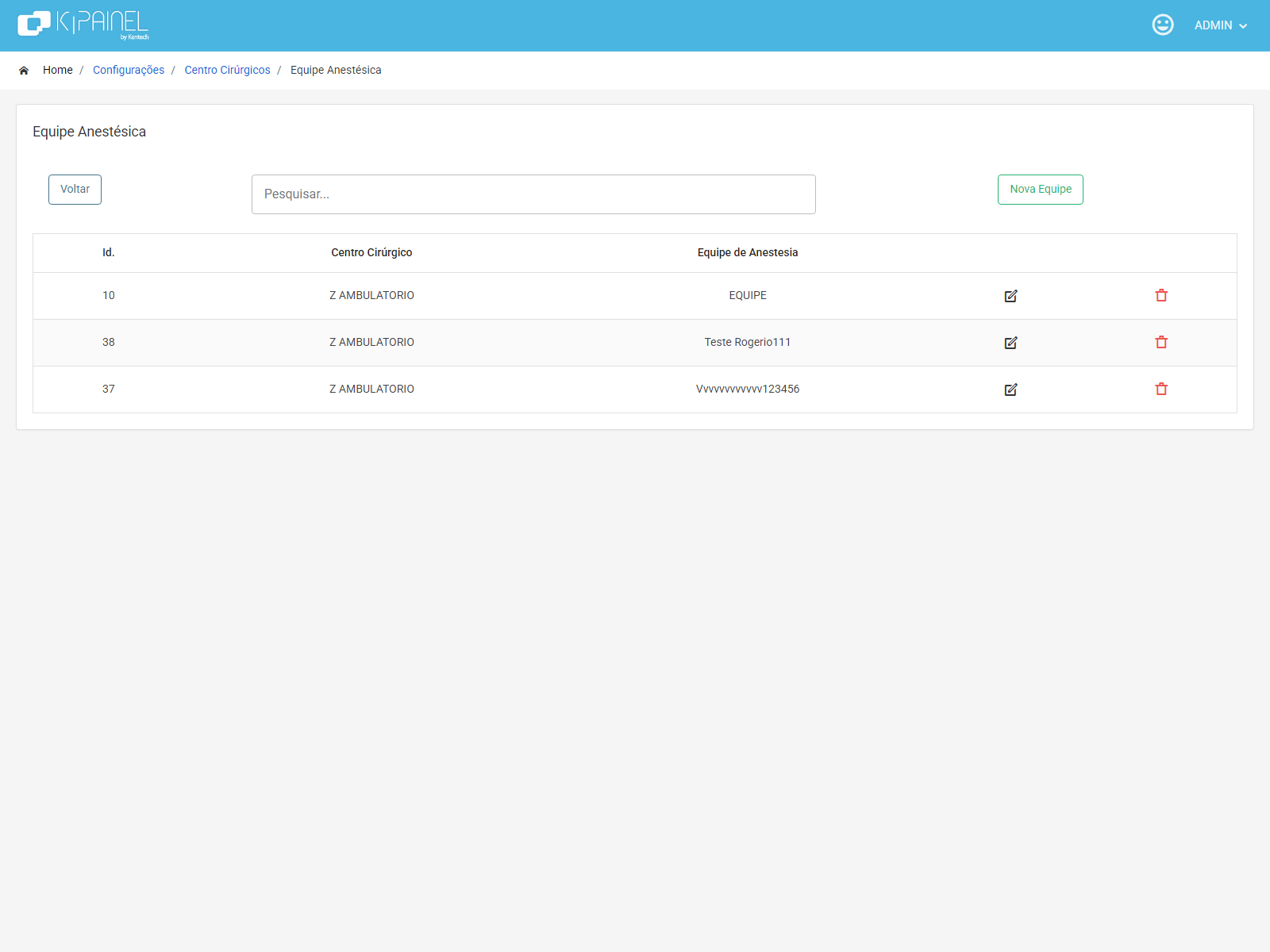Delete the Teste Rogerio111 team
Screen dimensions: 1270x952
1161,342
